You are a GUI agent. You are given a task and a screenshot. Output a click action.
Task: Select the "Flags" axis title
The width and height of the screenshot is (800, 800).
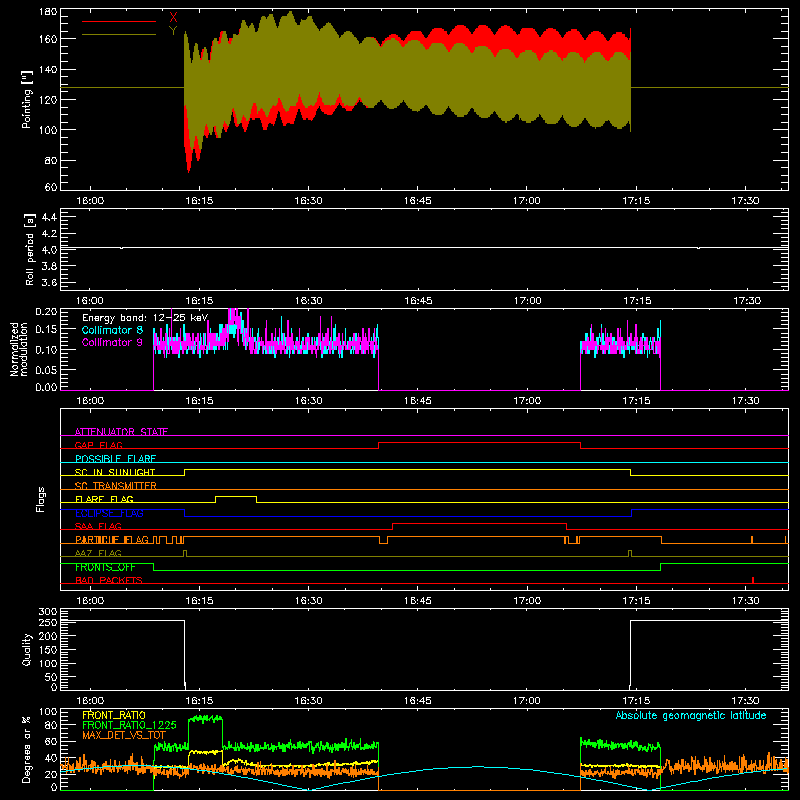click(41, 499)
